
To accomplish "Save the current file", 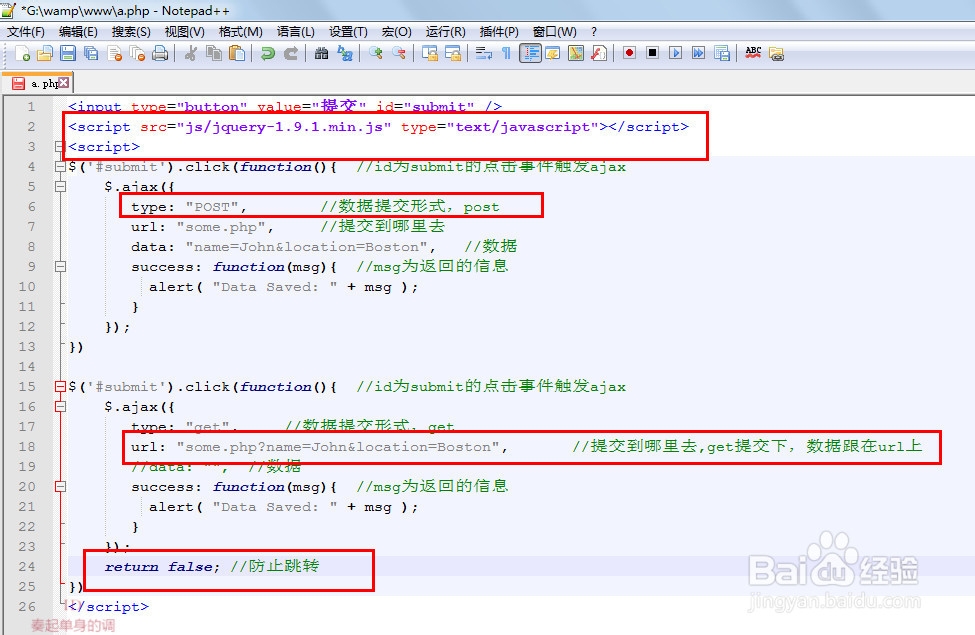I will (x=68, y=53).
